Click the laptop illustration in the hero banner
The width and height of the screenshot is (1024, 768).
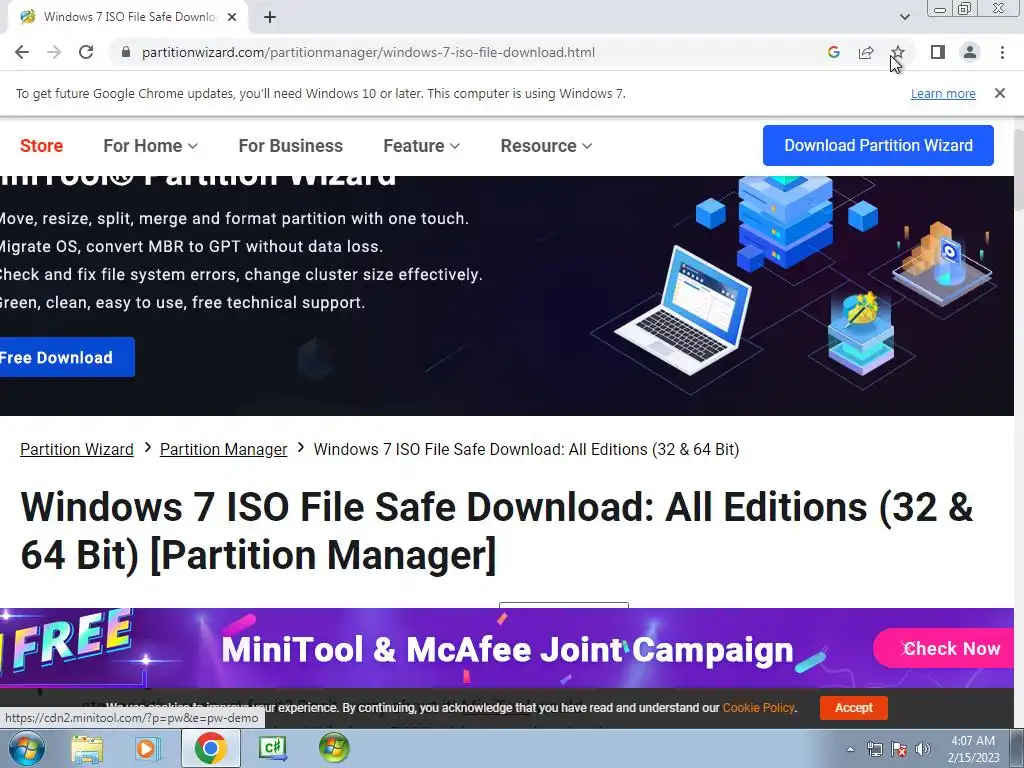pyautogui.click(x=682, y=310)
